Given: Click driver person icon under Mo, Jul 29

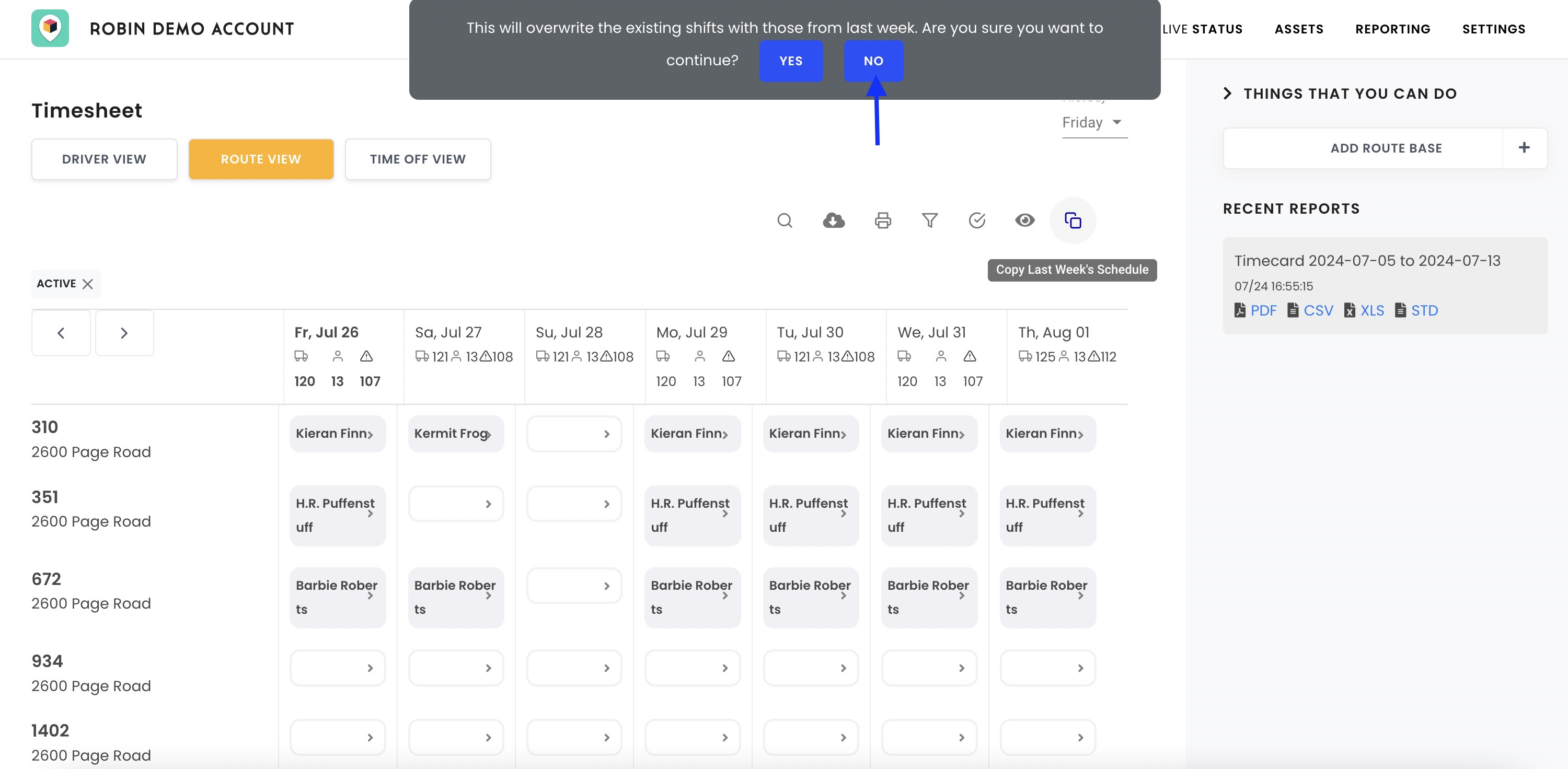Looking at the screenshot, I should 700,356.
